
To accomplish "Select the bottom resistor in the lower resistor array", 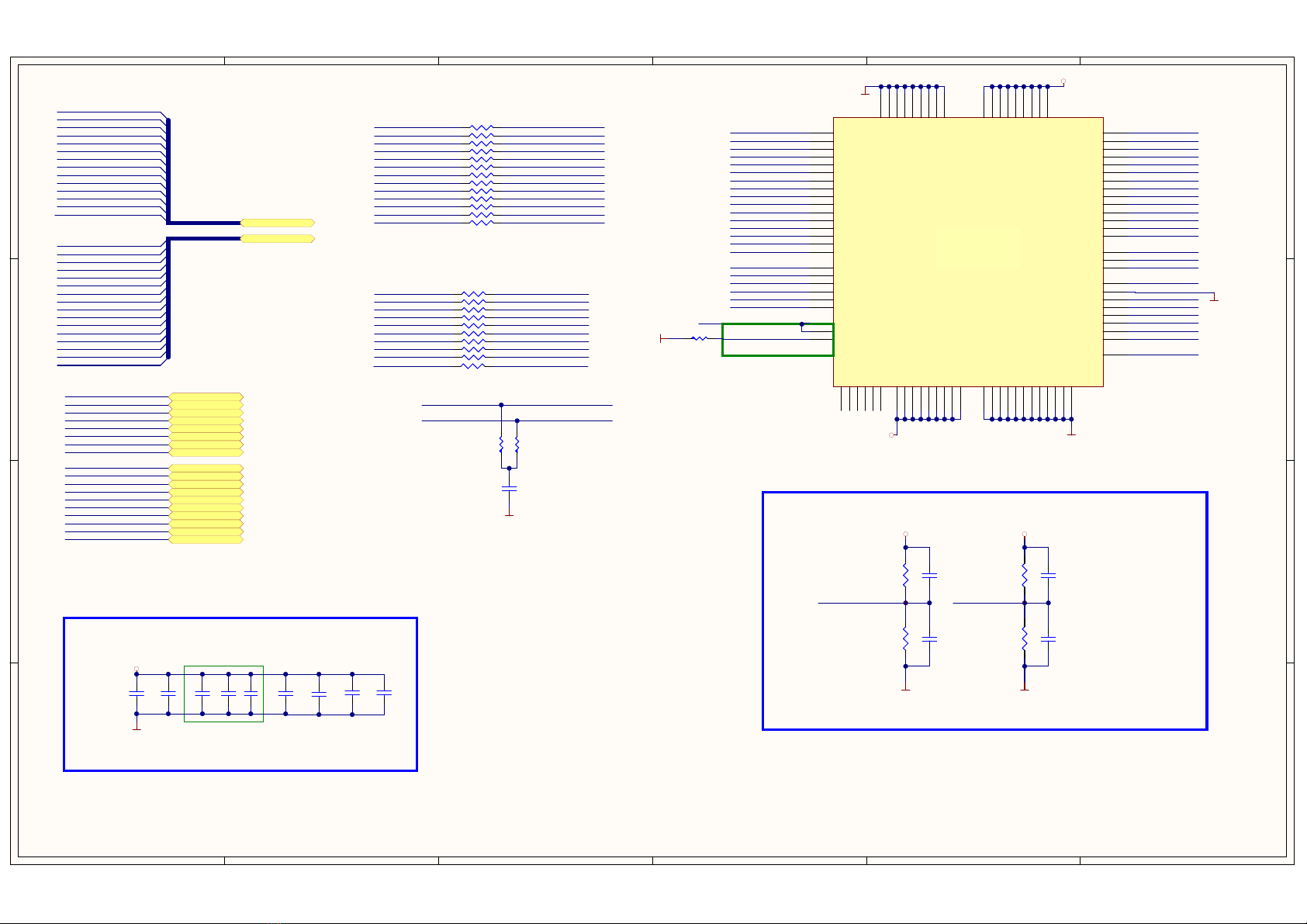I will [472, 366].
